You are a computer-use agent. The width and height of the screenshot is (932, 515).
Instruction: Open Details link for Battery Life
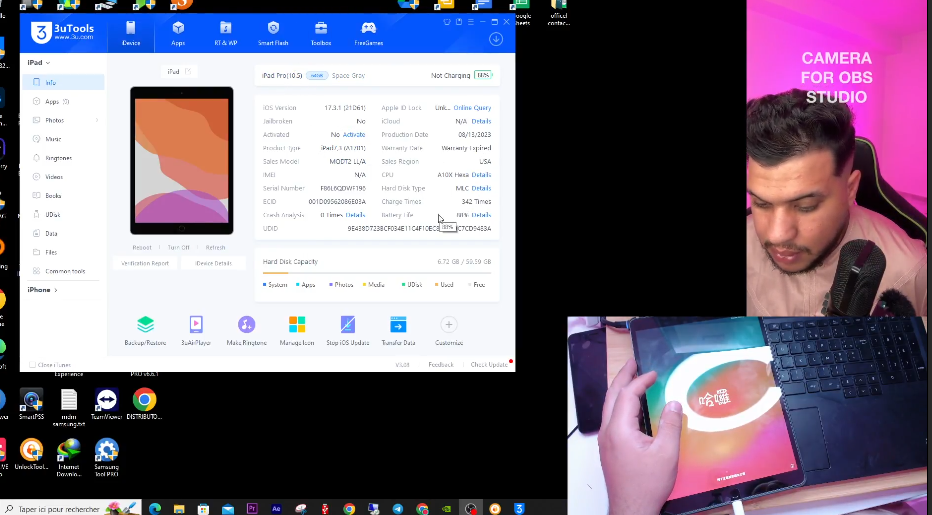481,215
